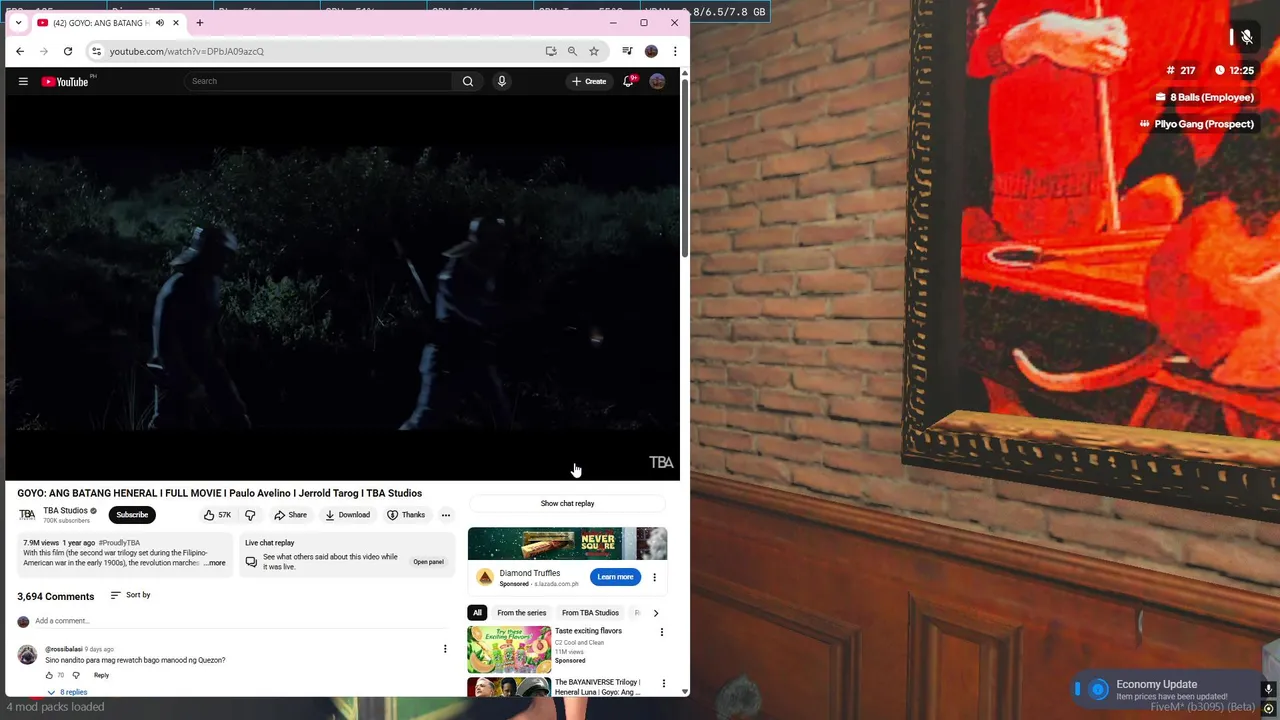The height and width of the screenshot is (720, 1280).
Task: Open the Sort by comments dropdown
Action: pyautogui.click(x=130, y=595)
